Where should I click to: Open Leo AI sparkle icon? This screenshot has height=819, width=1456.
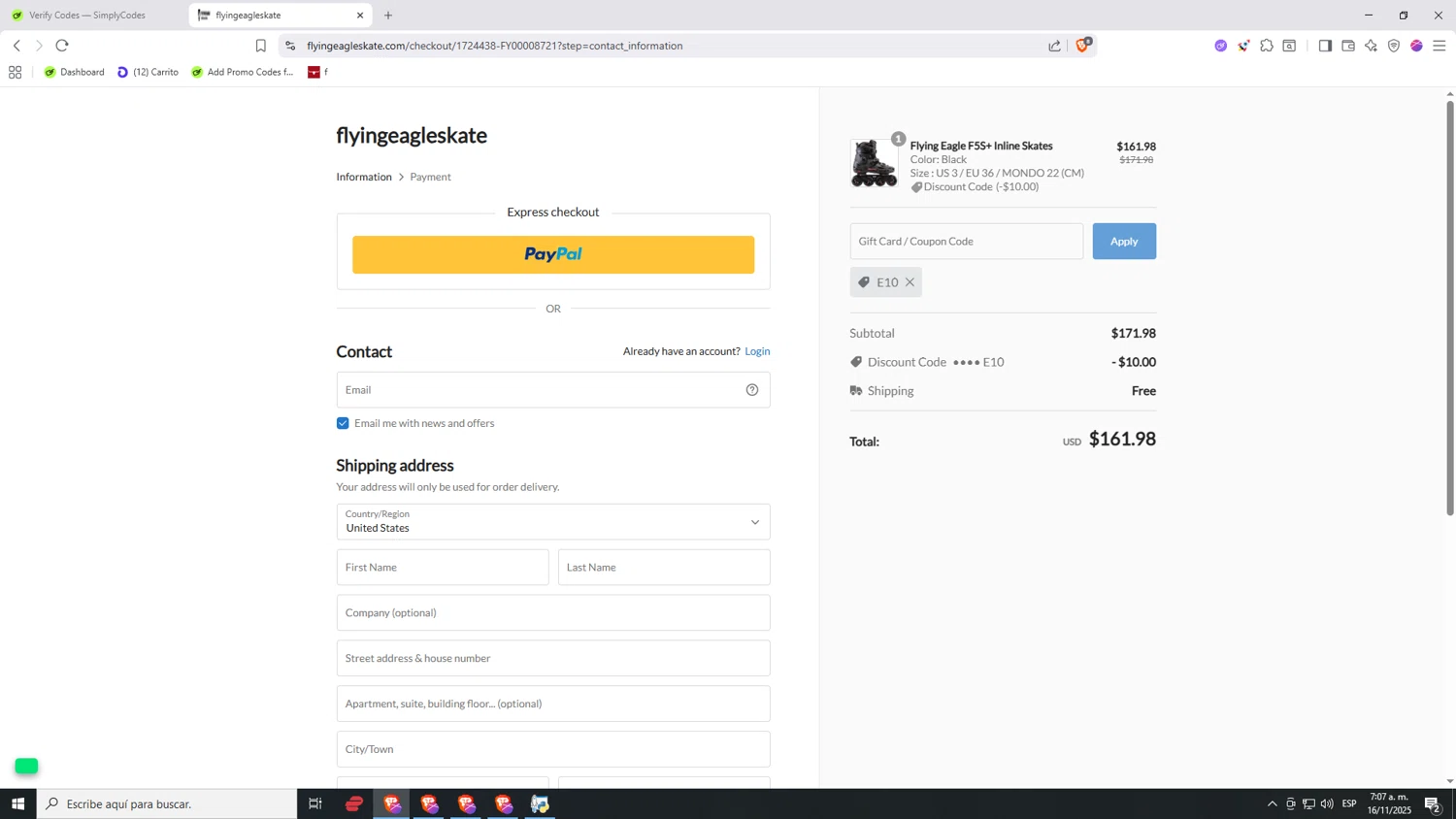1371,46
